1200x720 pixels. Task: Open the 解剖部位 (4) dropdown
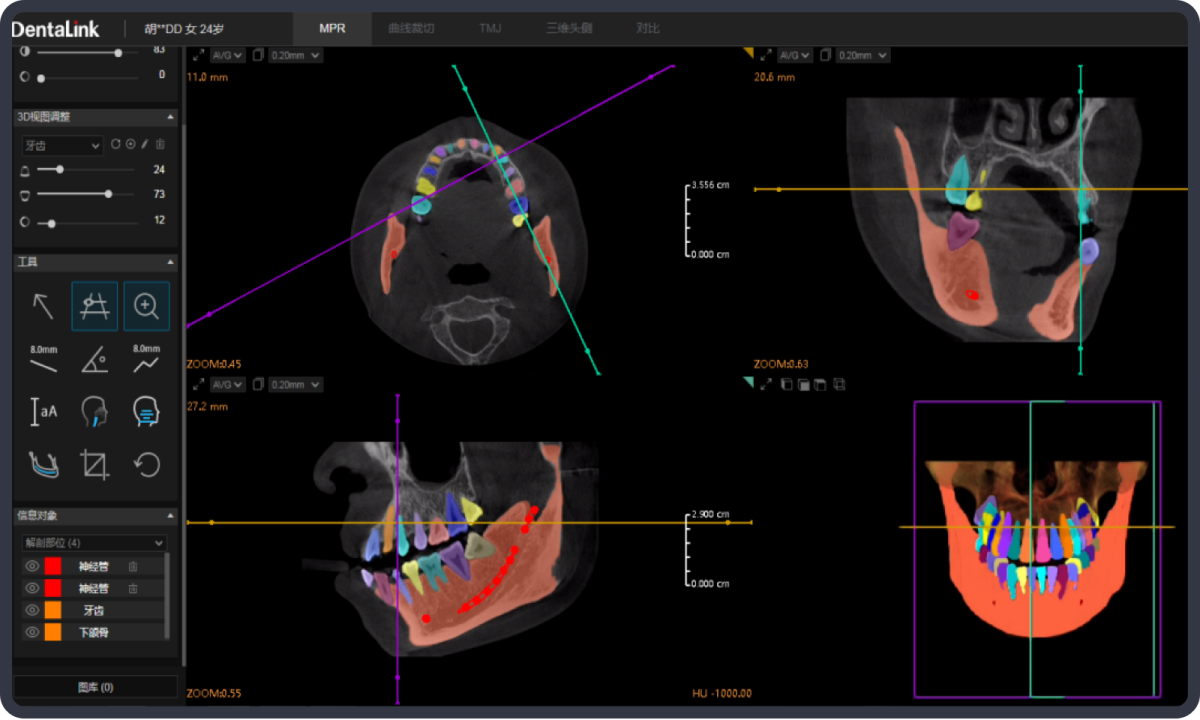pyautogui.click(x=94, y=542)
